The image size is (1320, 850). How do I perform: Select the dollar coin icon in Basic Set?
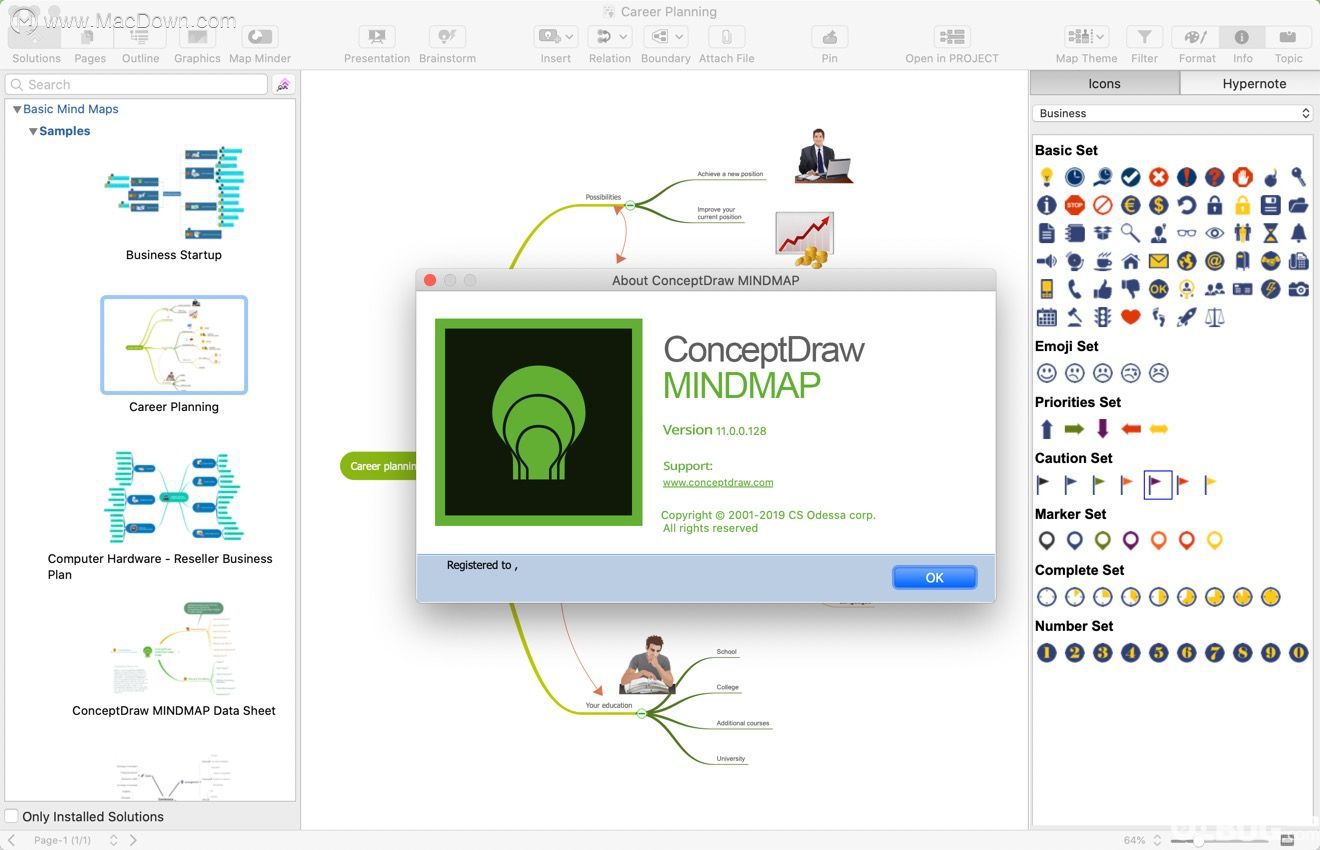[x=1159, y=205]
